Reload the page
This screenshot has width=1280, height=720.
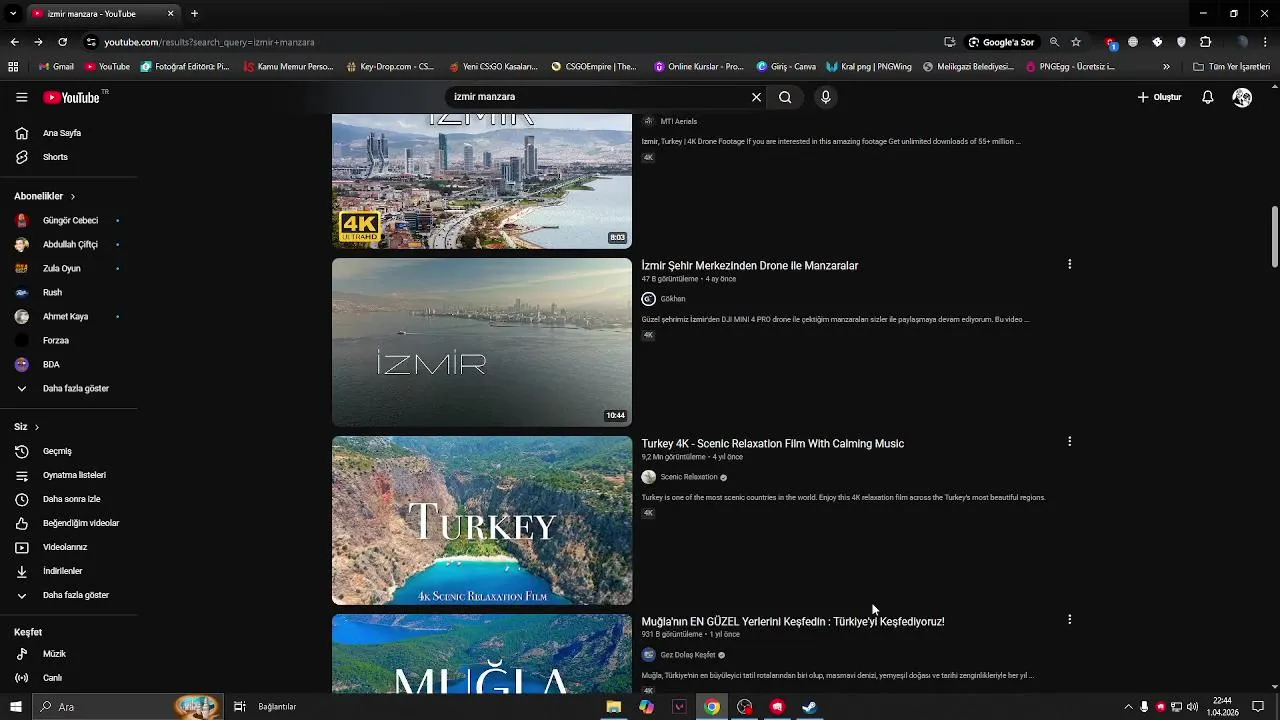[62, 42]
